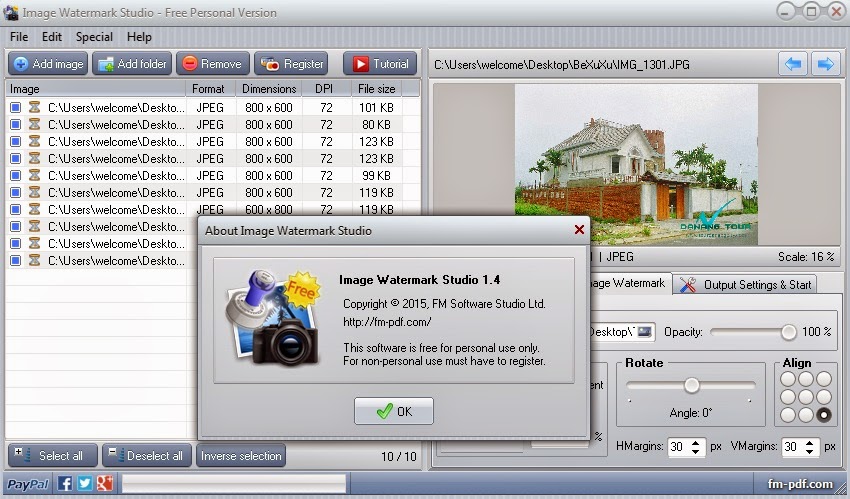The image size is (850, 499).
Task: Click the Add image button
Action: [x=48, y=64]
